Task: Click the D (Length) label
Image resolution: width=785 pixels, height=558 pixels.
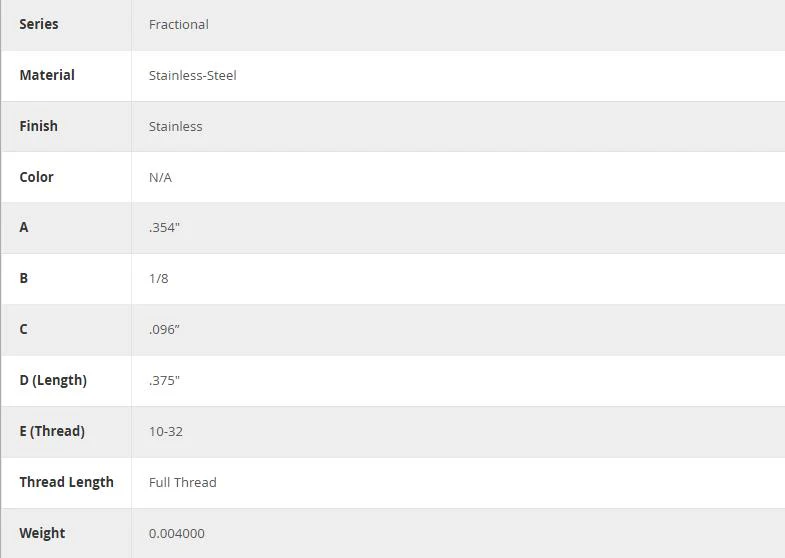Action: coord(53,380)
